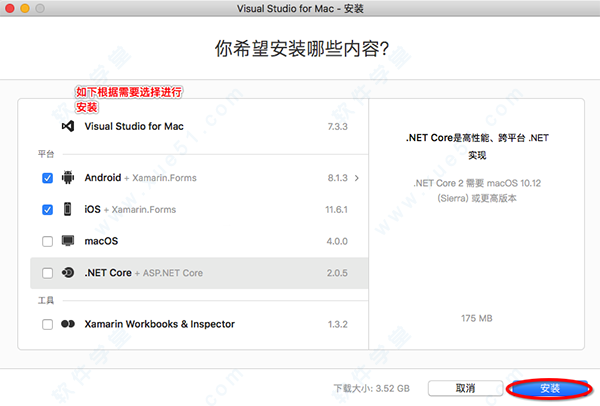Minimize the installer with yellow button
This screenshot has width=600, height=406.
[x=25, y=8]
